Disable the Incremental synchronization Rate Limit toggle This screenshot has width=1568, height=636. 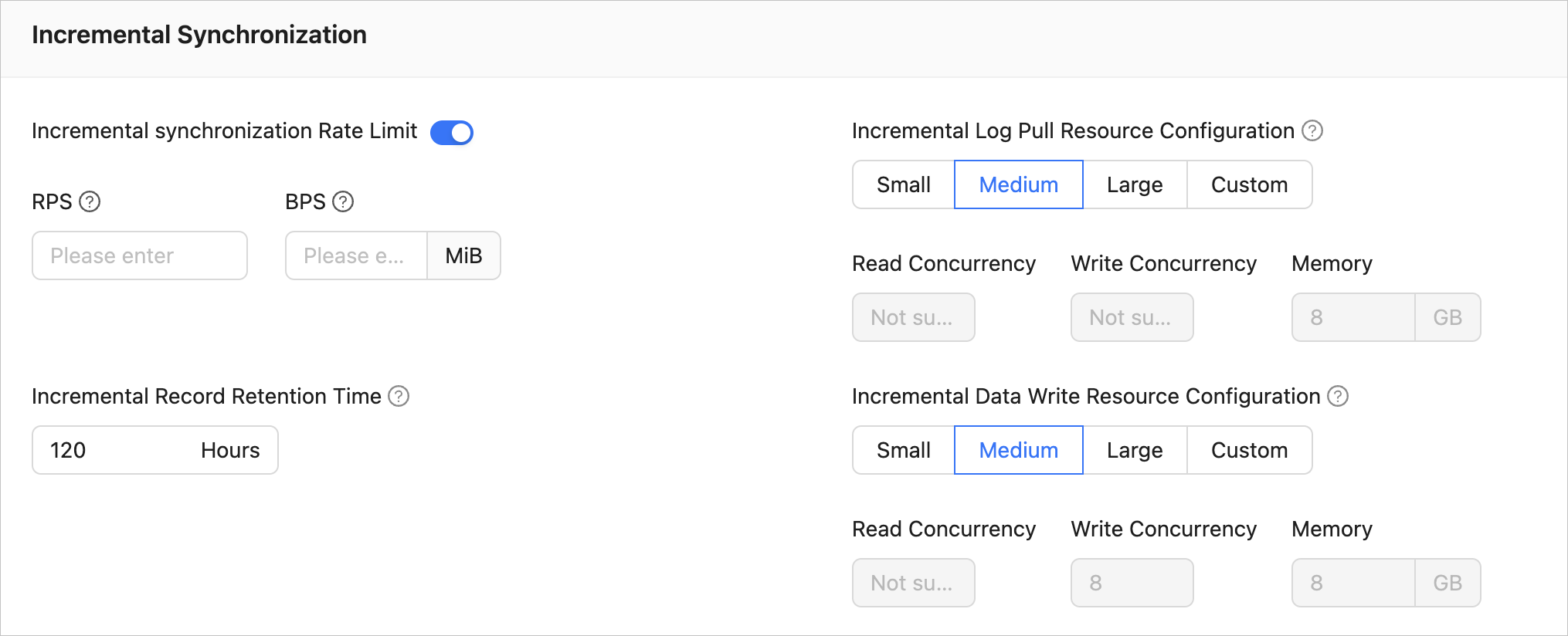click(452, 133)
